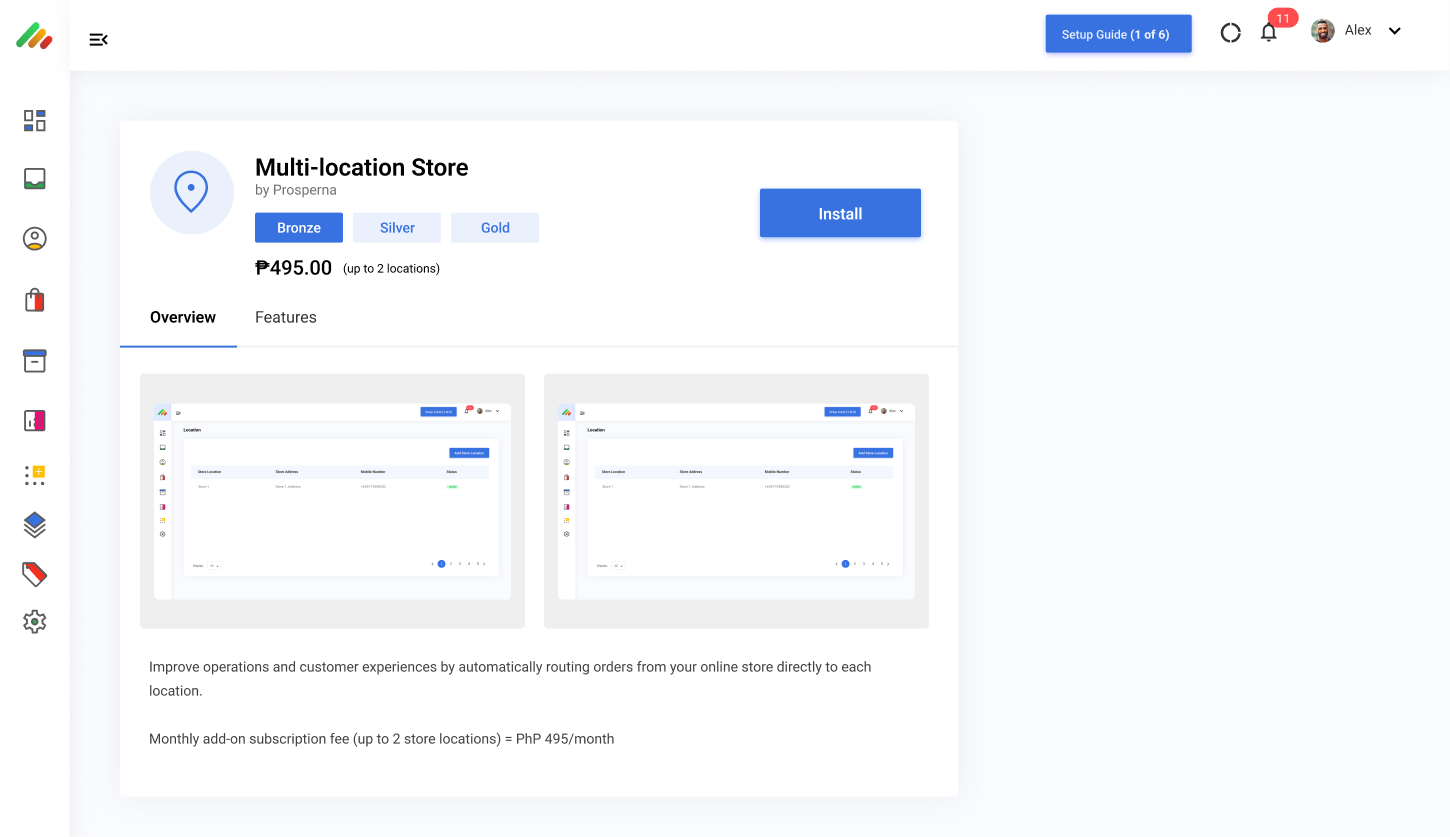The height and width of the screenshot is (837, 1450).
Task: Open the archive box sidebar icon
Action: [x=35, y=361]
